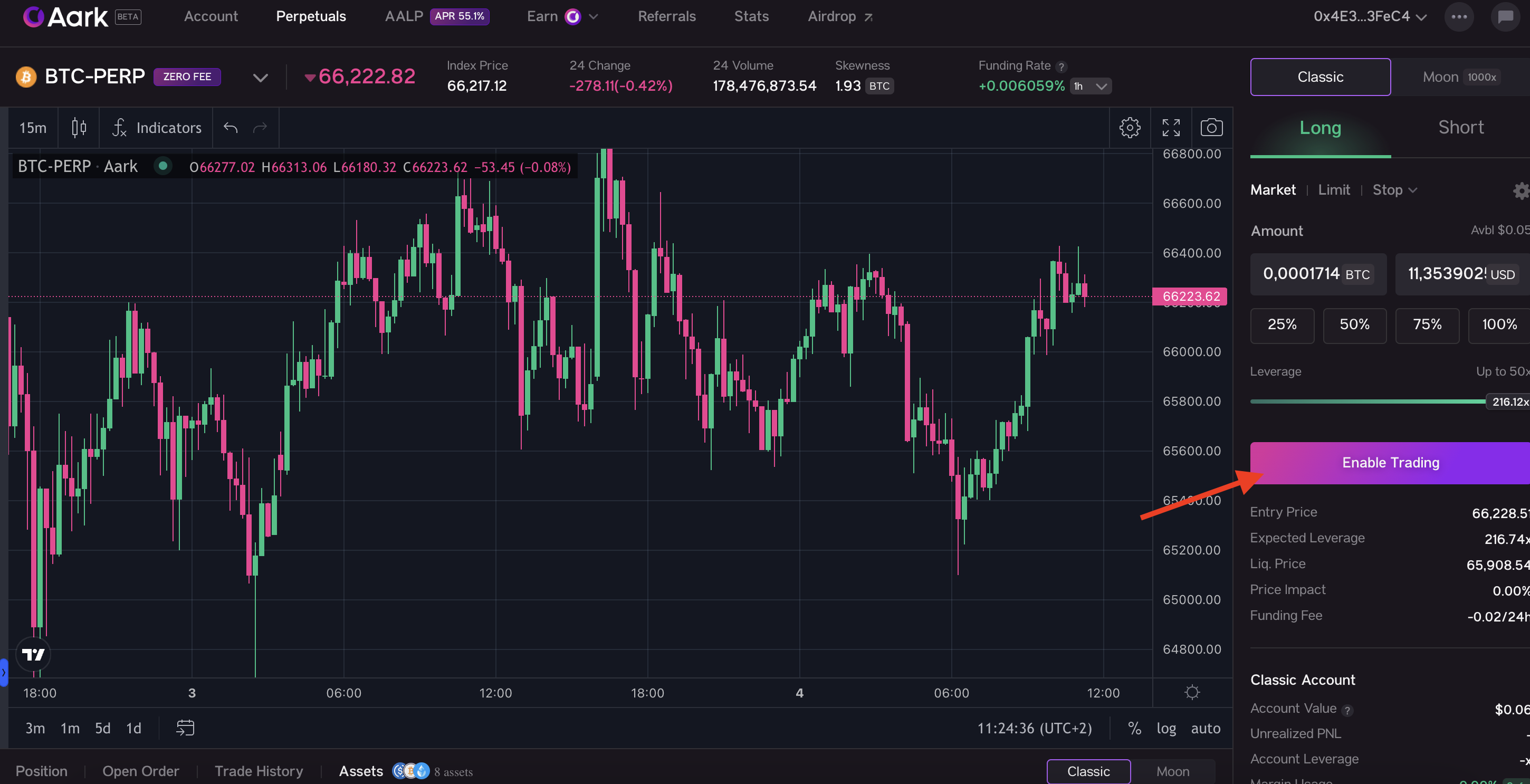The width and height of the screenshot is (1530, 784).
Task: Switch to the Trade History tab
Action: tap(259, 771)
